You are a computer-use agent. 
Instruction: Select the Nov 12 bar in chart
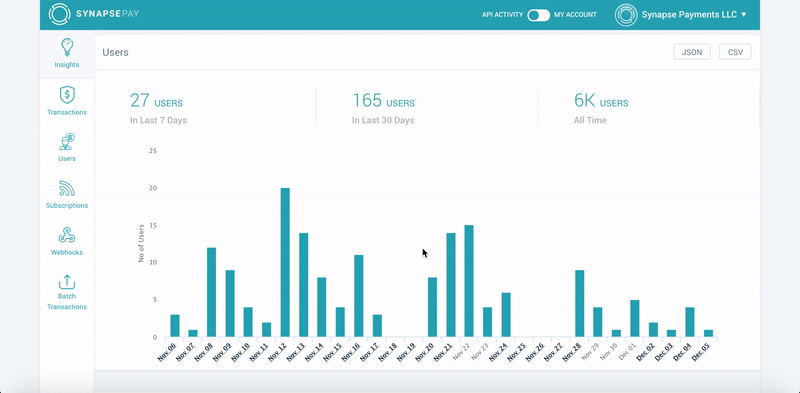pos(285,262)
